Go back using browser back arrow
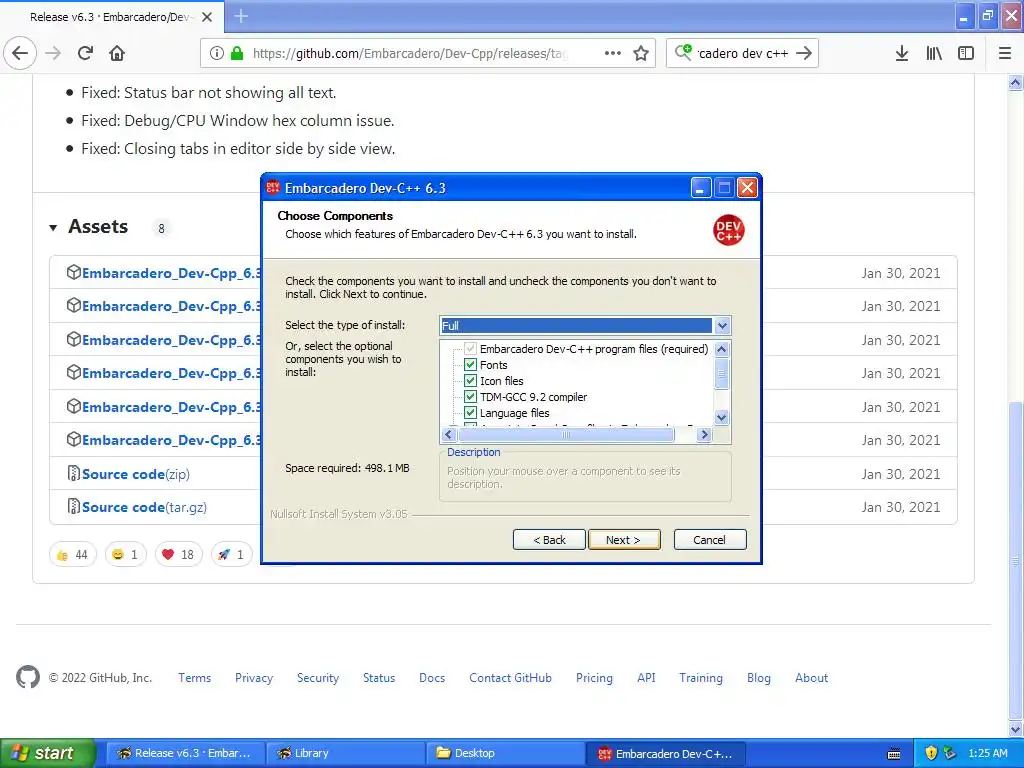The image size is (1024, 768). (x=20, y=53)
